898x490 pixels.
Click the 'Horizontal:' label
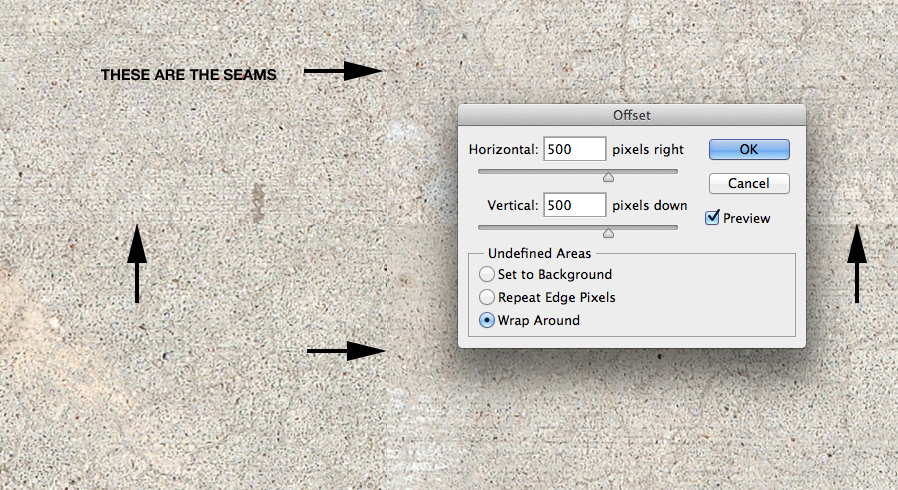pyautogui.click(x=503, y=149)
